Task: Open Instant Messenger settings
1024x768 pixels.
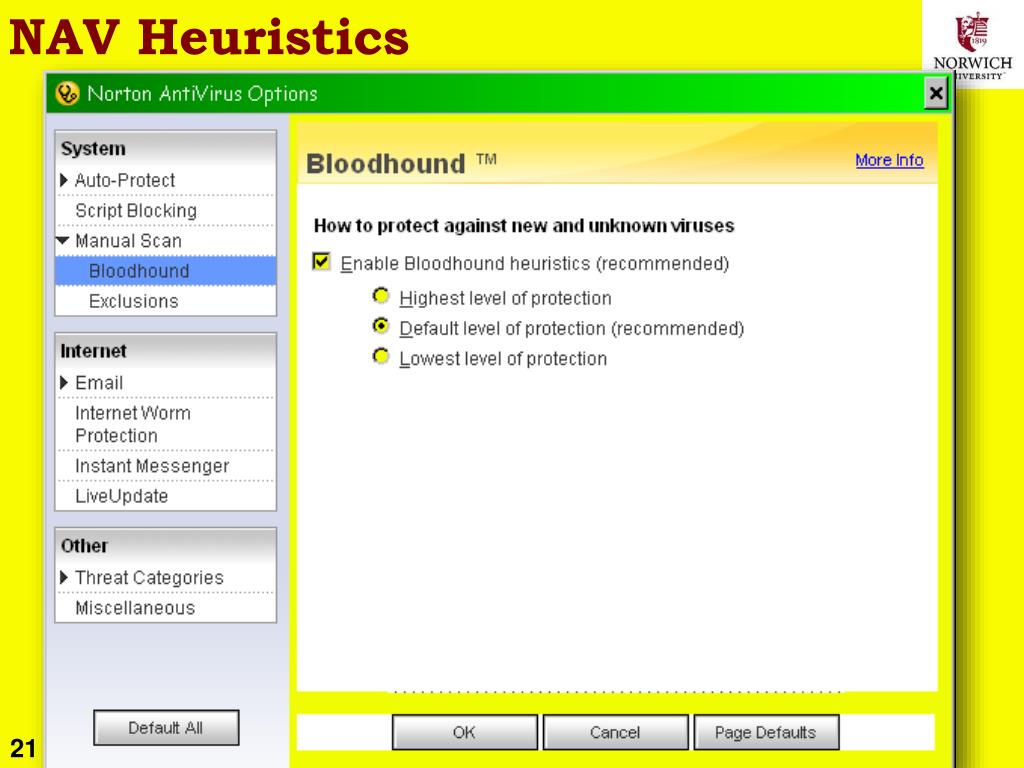Action: tap(152, 466)
